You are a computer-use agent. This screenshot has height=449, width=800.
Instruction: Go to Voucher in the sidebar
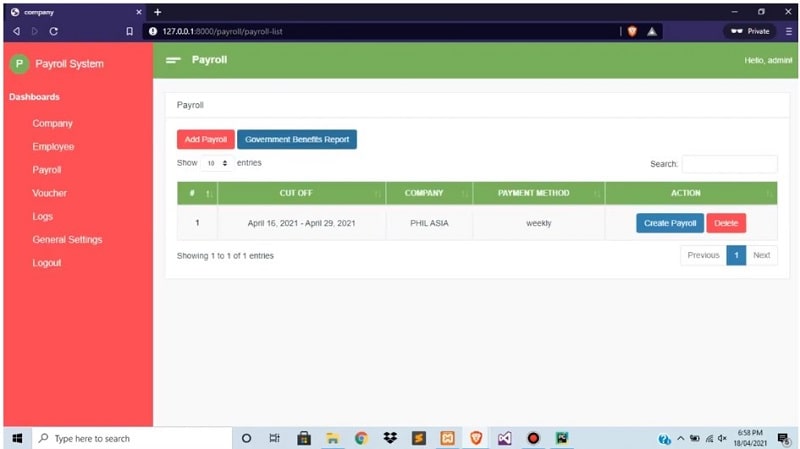[49, 193]
